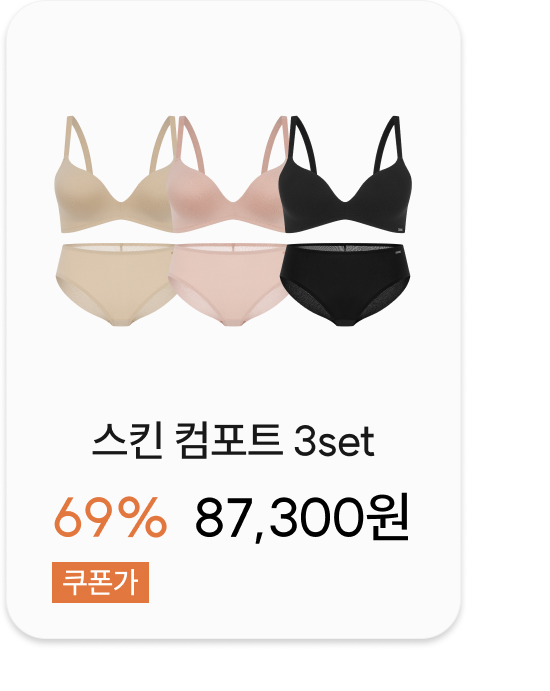Click the orange 69% discount rate

pyautogui.click(x=110, y=516)
